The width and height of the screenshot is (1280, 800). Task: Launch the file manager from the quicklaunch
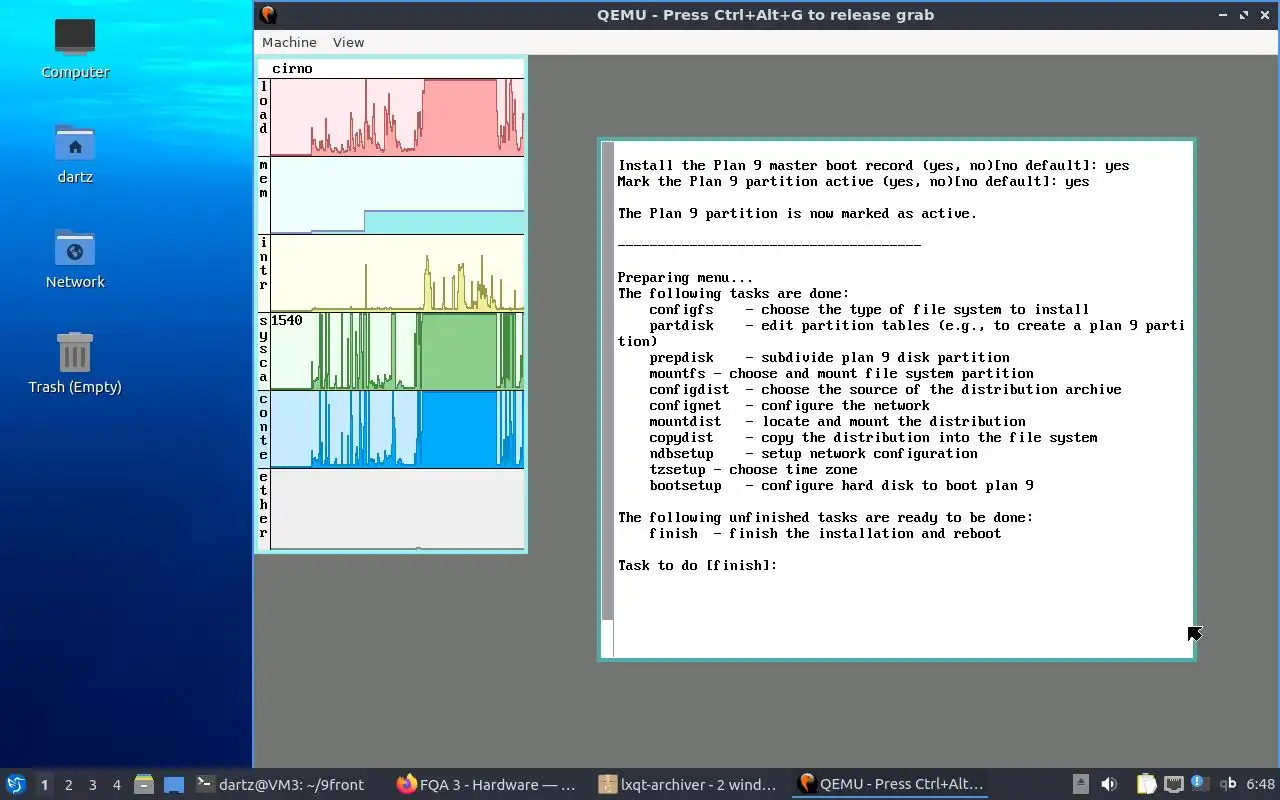point(144,785)
